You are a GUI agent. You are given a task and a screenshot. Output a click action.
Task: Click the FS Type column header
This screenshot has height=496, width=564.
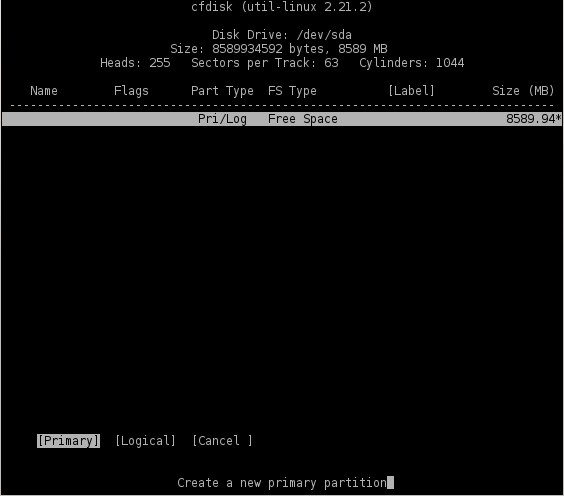tap(292, 91)
